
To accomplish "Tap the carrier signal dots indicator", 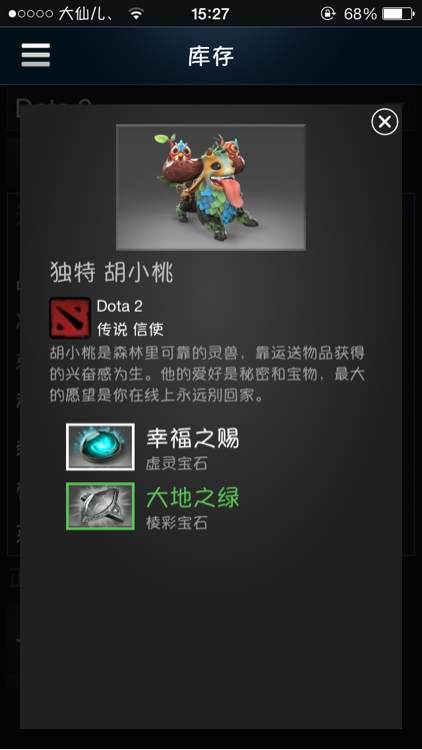I will (31, 14).
